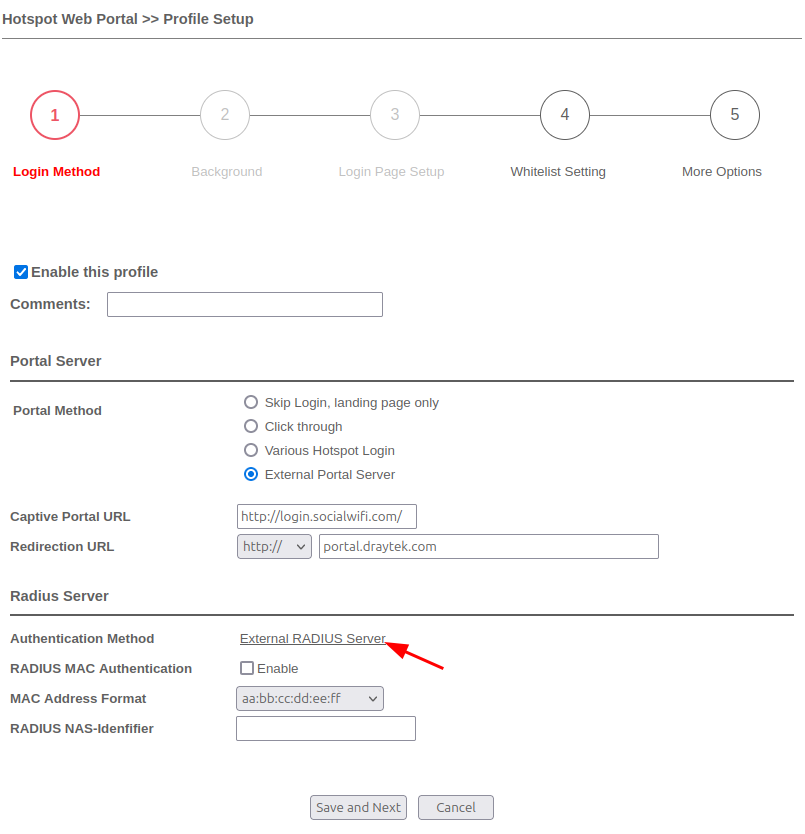Image resolution: width=805 pixels, height=834 pixels.
Task: Choose the Click through portal method
Action: click(x=251, y=426)
